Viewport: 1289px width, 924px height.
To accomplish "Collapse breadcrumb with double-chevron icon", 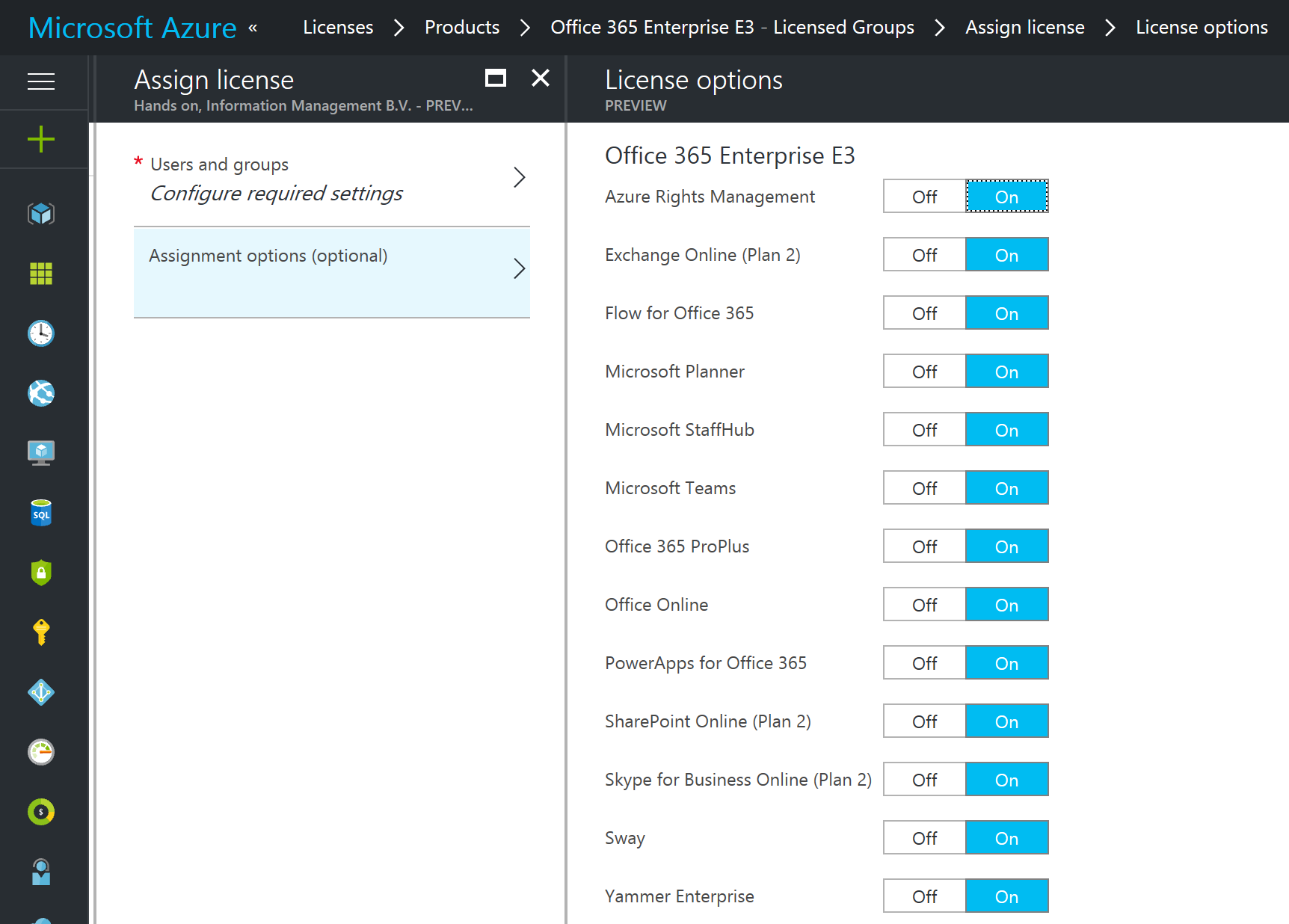I will 253,28.
